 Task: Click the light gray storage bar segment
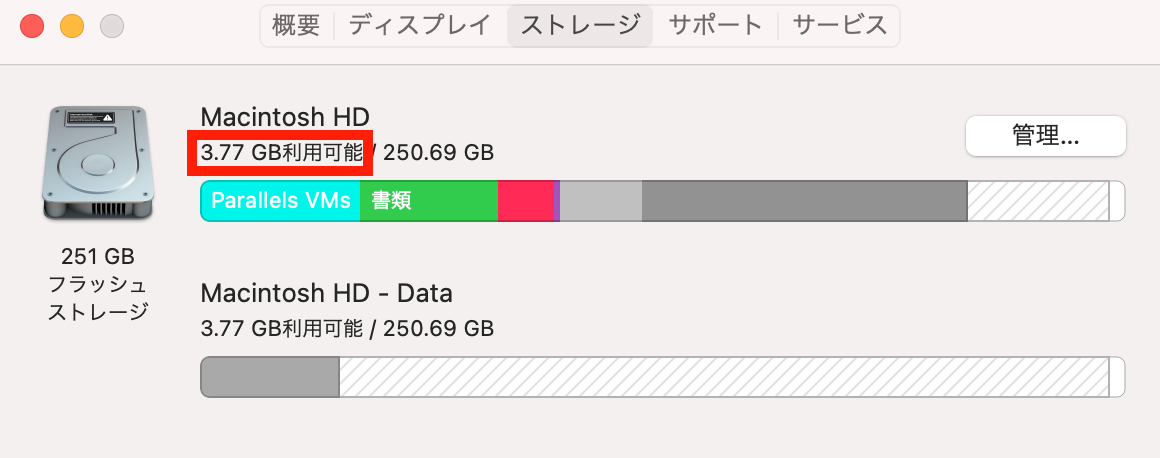[601, 201]
